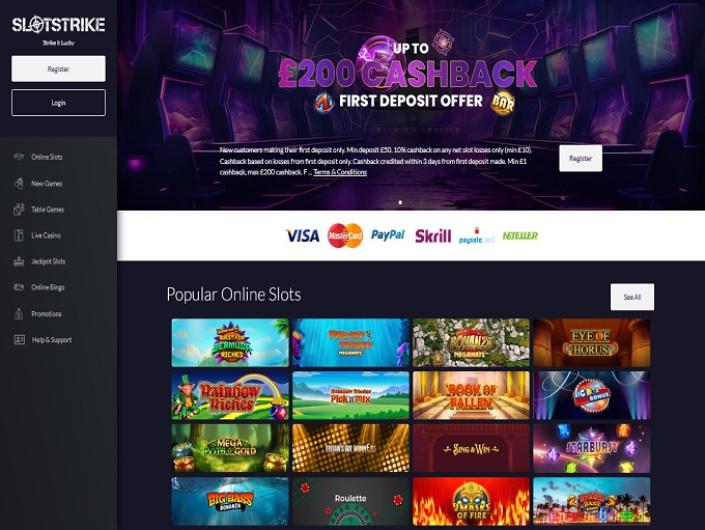Viewport: 705px width, 530px height.
Task: Click the Live Casino sidebar icon
Action: pyautogui.click(x=18, y=235)
